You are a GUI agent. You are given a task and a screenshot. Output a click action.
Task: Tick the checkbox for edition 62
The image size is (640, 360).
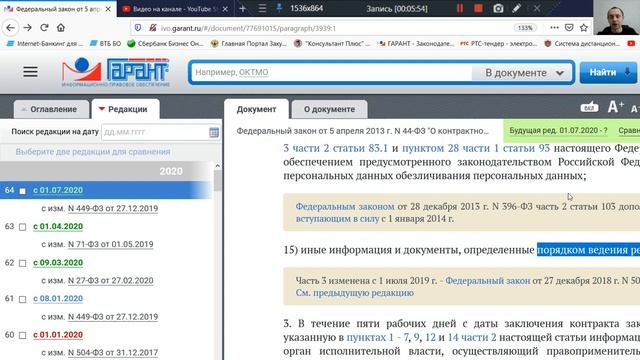22,263
